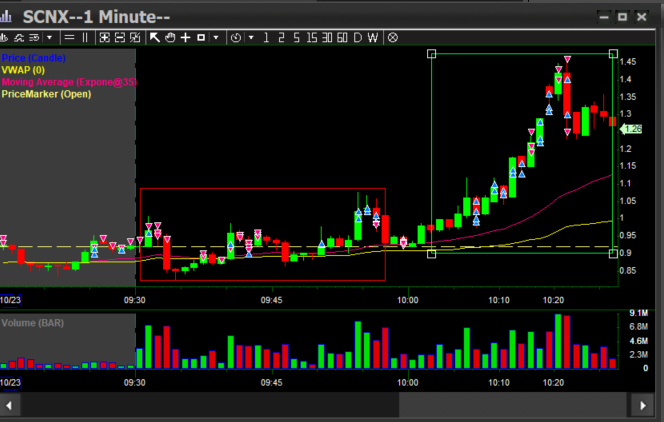The height and width of the screenshot is (422, 664).
Task: Click the zoom-in grid icon
Action: pos(104,38)
